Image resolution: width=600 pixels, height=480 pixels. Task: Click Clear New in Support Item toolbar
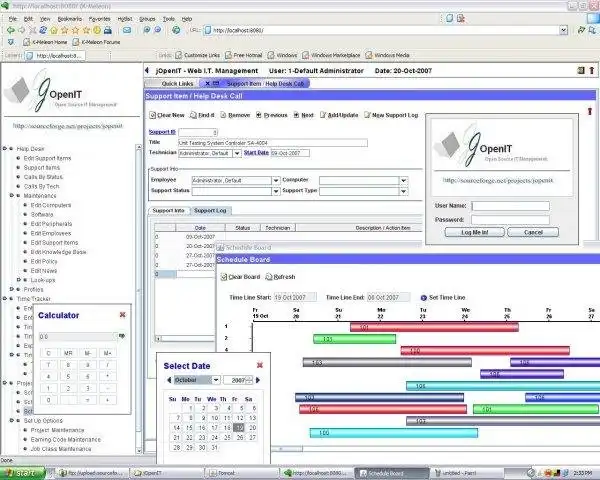(x=167, y=115)
